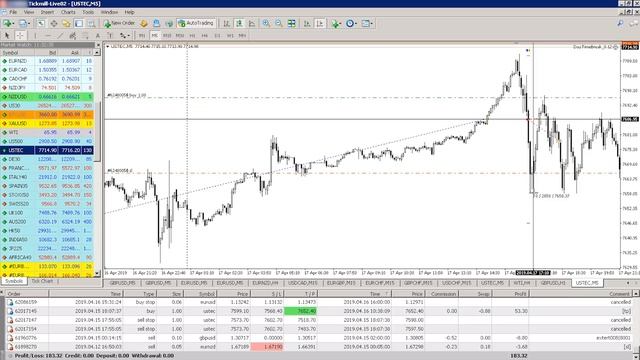640x360 pixels.
Task: Toggle chart shift icon
Action: [320, 24]
